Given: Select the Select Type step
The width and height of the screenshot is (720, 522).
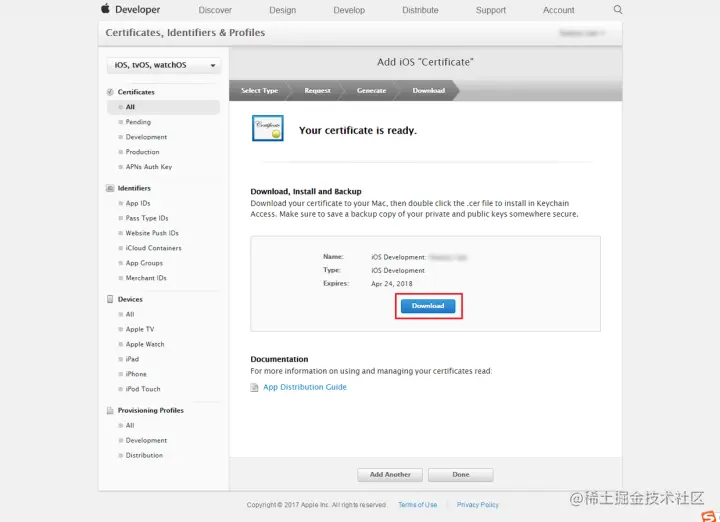Looking at the screenshot, I should 259,90.
